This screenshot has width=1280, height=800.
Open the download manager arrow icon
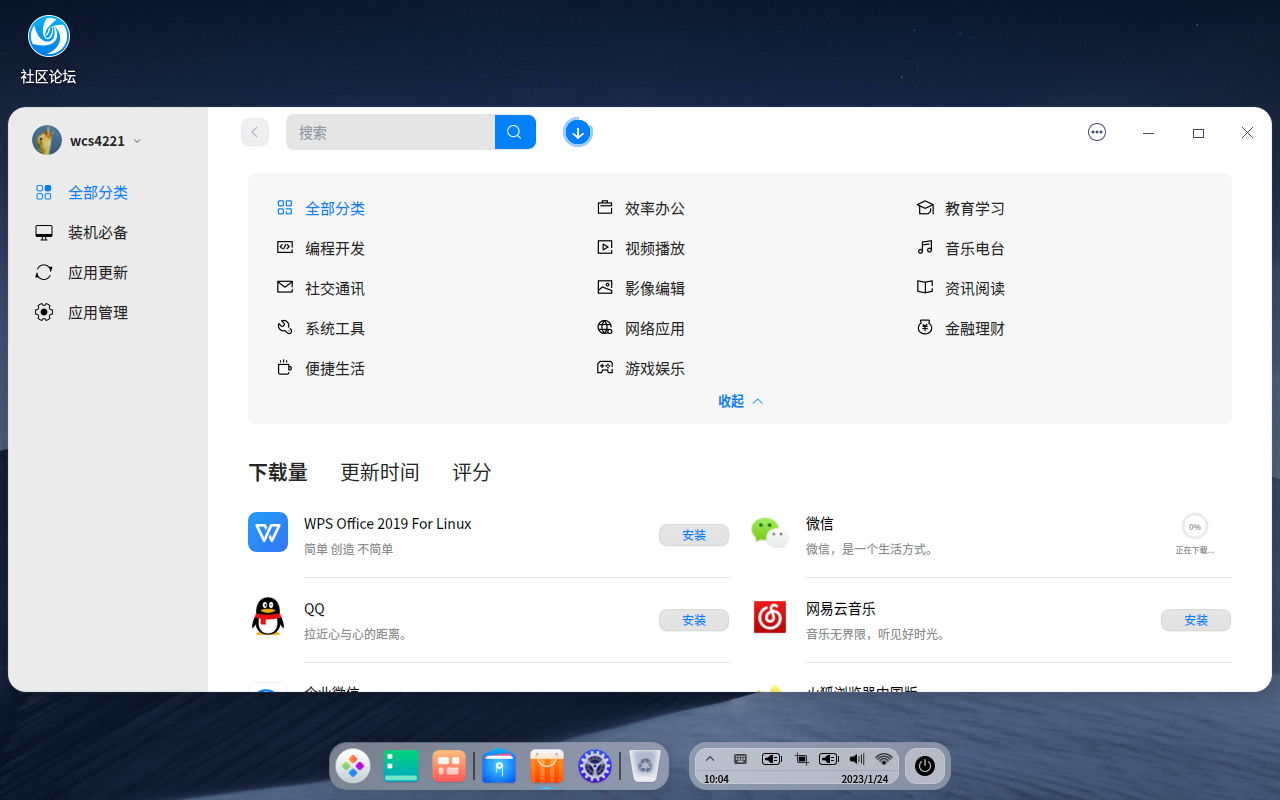578,131
